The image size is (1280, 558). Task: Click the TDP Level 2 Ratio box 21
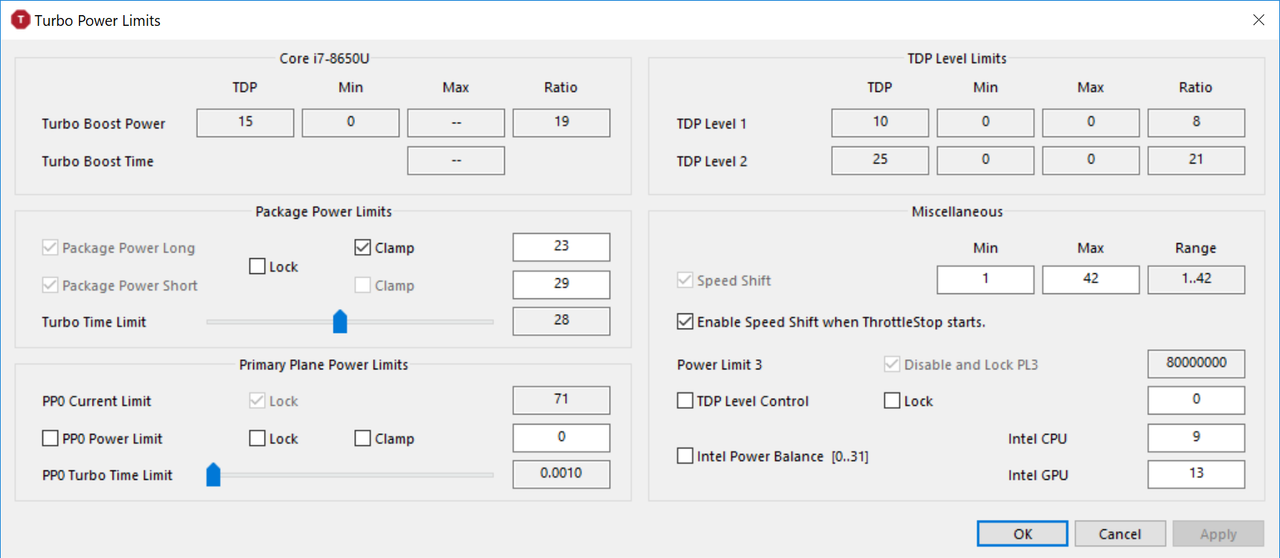point(1196,160)
